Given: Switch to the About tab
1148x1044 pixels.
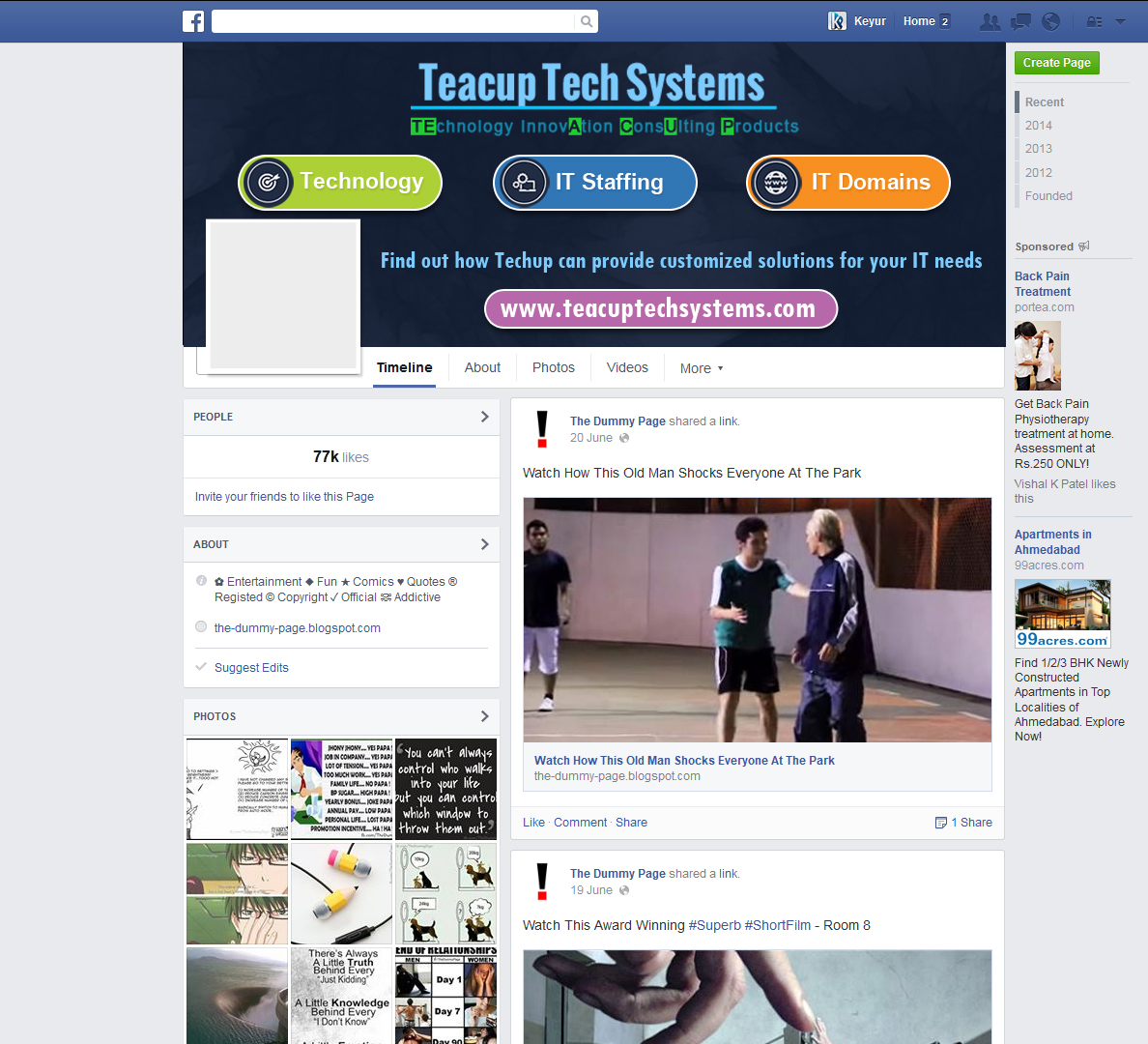Looking at the screenshot, I should [x=482, y=367].
